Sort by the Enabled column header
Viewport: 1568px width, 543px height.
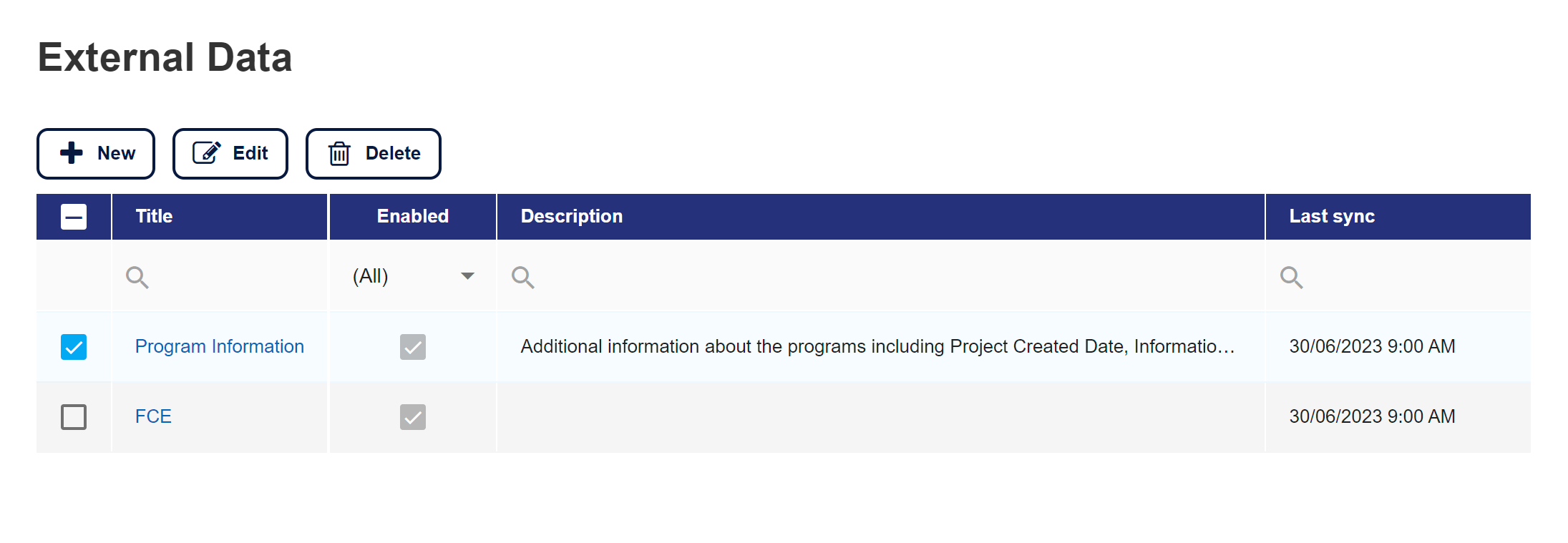[413, 216]
